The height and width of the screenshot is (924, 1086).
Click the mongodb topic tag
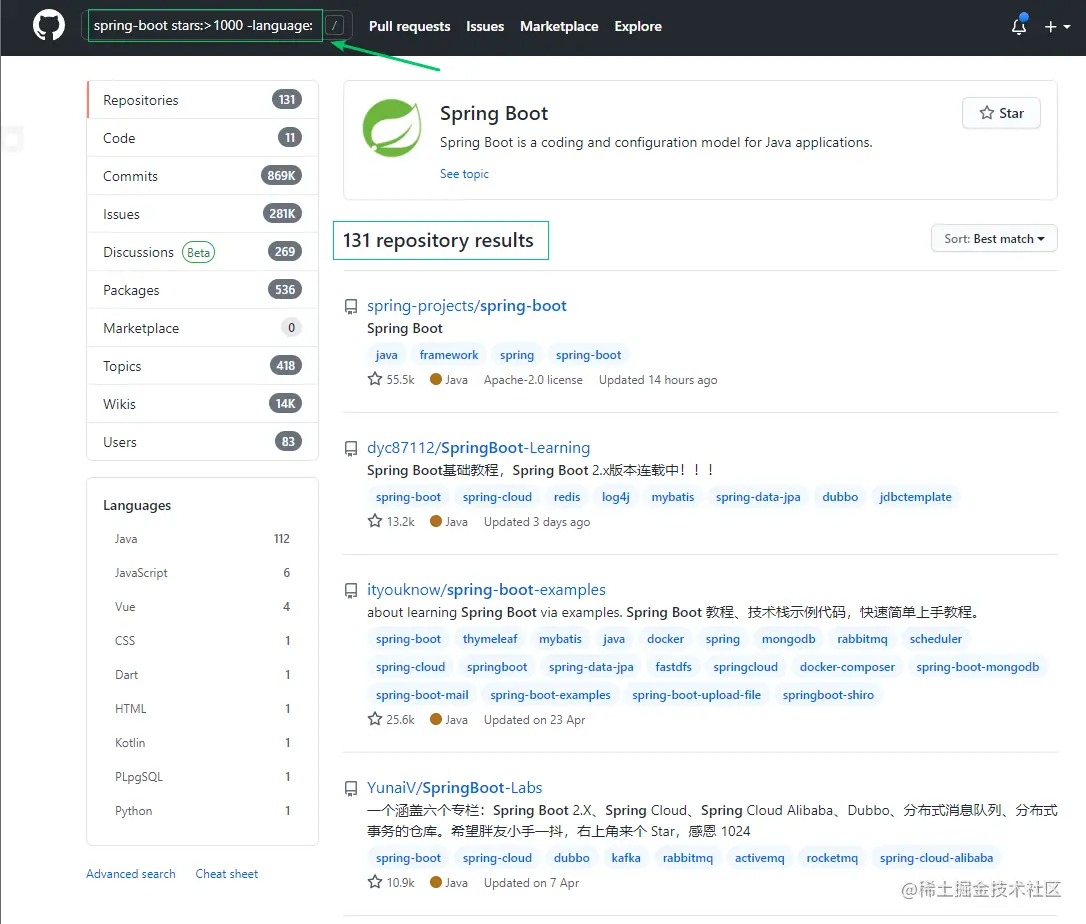tap(788, 639)
